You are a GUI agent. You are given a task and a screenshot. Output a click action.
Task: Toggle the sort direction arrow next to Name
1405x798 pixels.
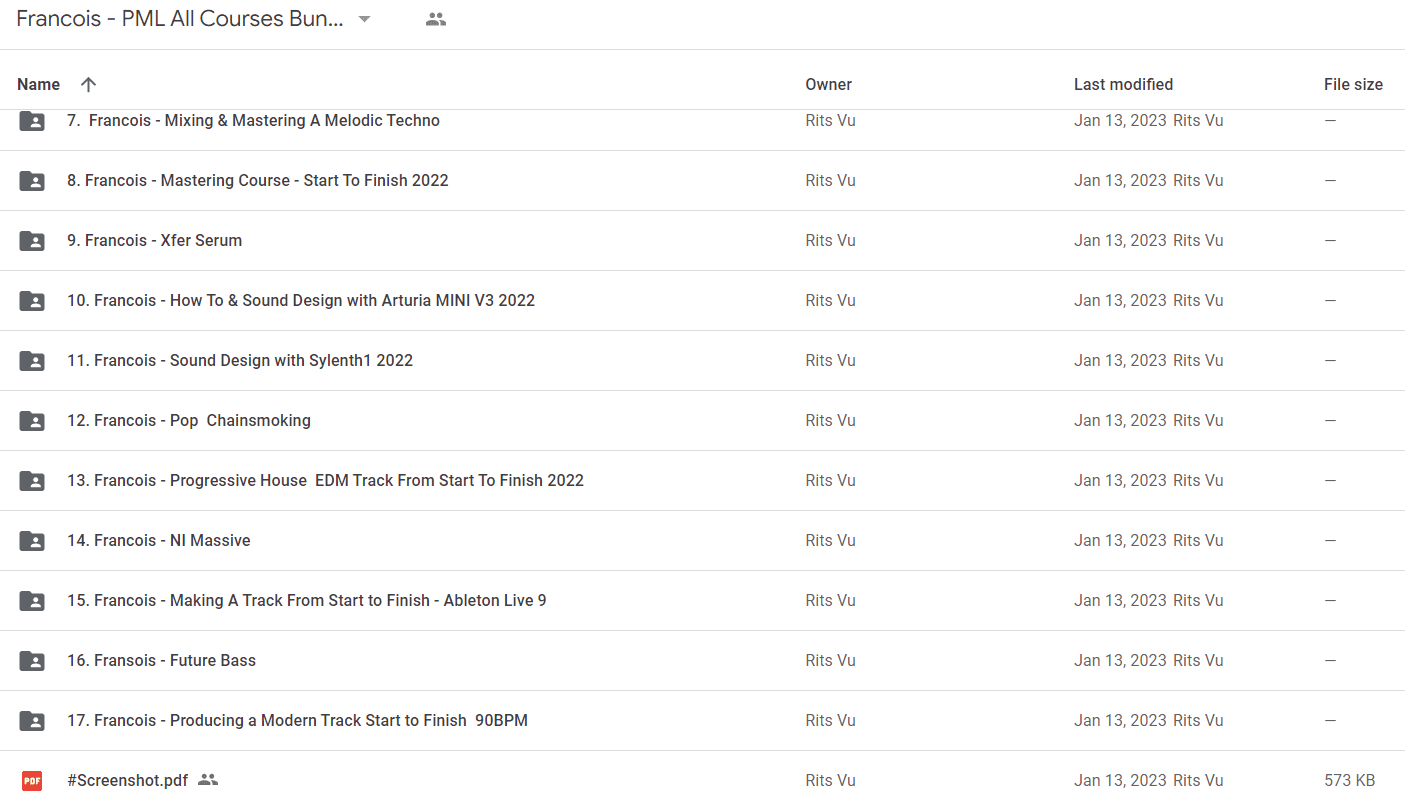coord(88,84)
